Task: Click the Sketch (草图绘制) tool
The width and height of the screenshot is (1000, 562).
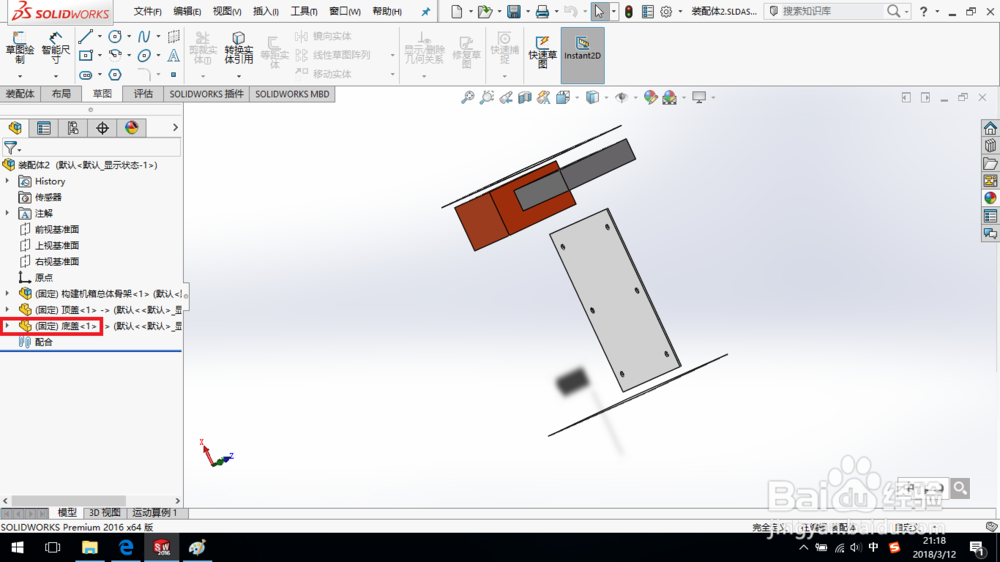Action: tap(20, 48)
